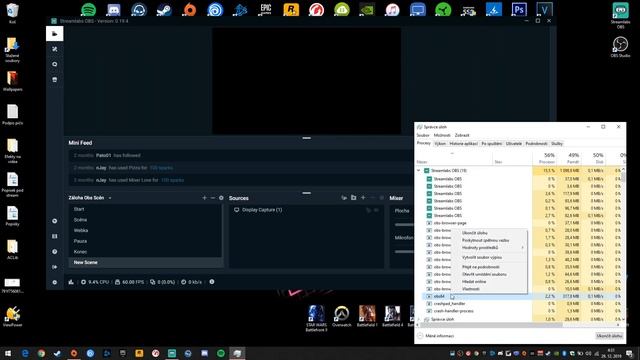The height and width of the screenshot is (360, 640).
Task: Open the Themes icon in Streamlabs sidebar
Action: pos(55,49)
